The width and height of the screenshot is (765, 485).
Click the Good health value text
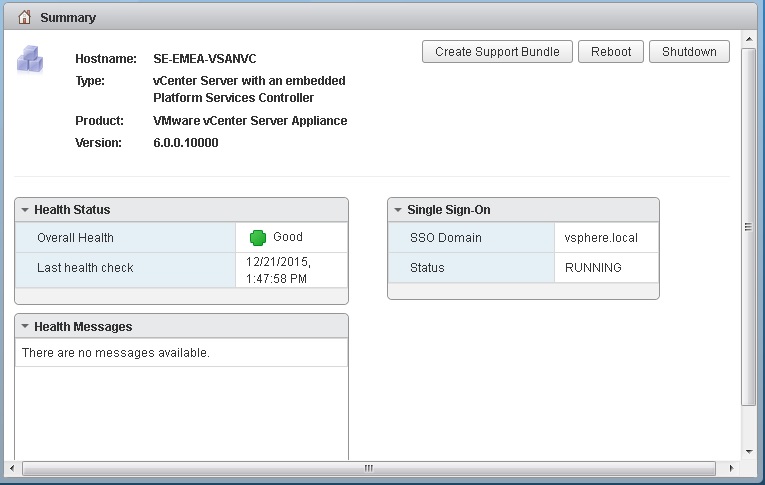tap(288, 237)
